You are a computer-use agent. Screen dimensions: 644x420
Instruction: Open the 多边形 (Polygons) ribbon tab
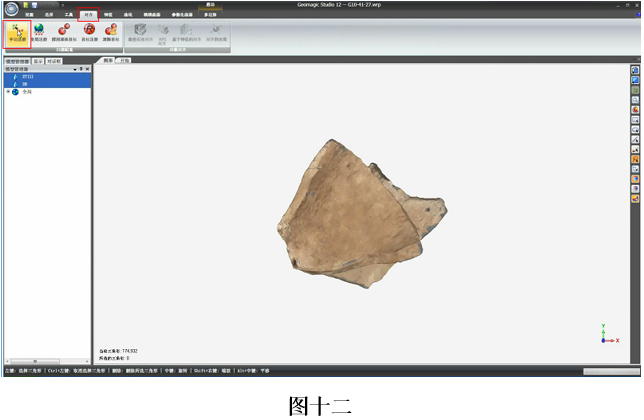(x=210, y=15)
